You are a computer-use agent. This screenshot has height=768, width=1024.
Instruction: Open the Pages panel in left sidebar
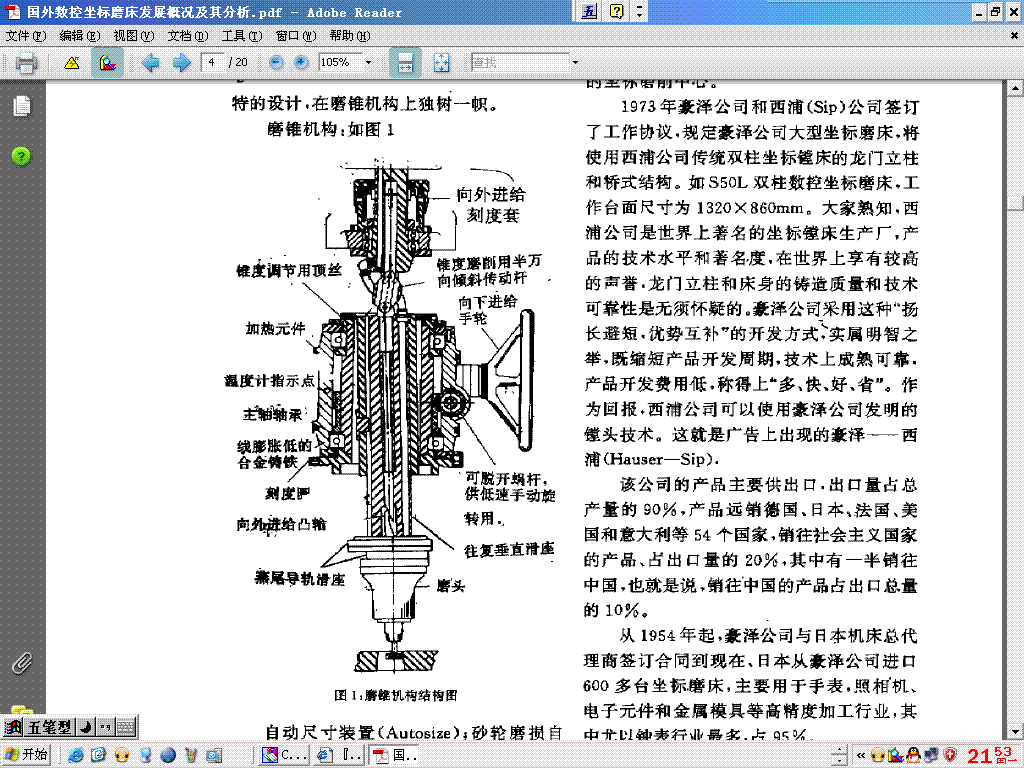[x=22, y=106]
